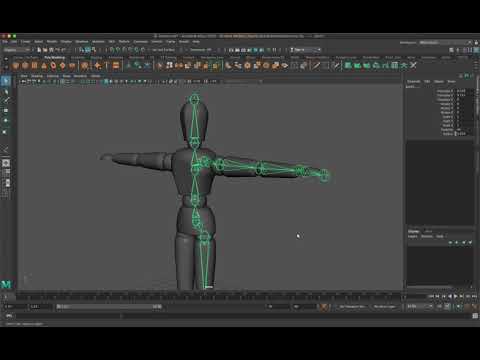Open the No Character Set dropdown
This screenshot has width=480, height=360.
pyautogui.click(x=352, y=307)
